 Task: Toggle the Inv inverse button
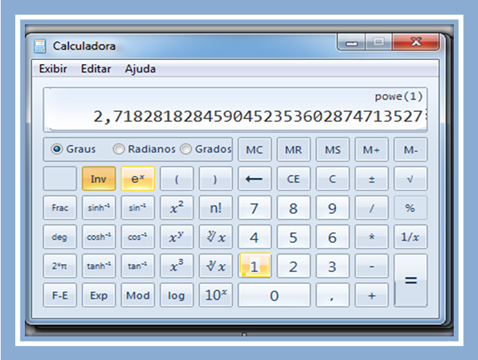[99, 179]
